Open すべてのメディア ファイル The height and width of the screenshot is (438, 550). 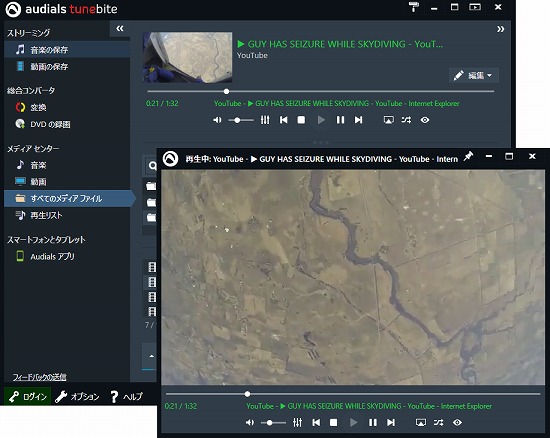[69, 198]
